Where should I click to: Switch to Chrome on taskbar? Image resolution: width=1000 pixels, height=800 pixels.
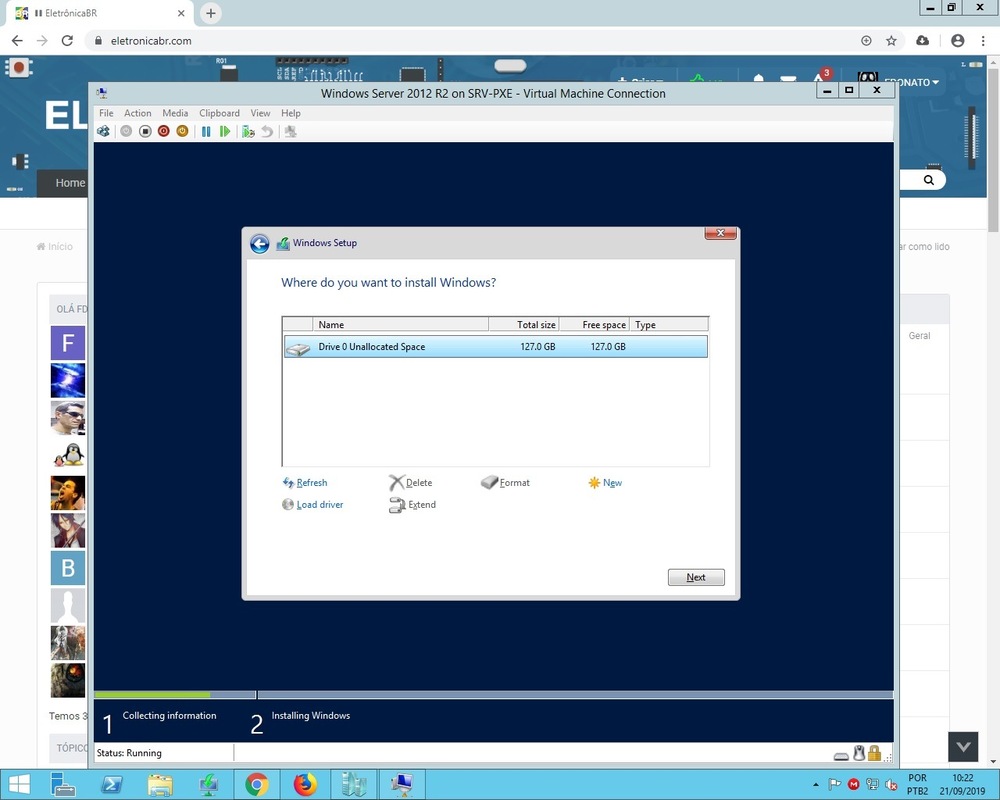pyautogui.click(x=257, y=785)
